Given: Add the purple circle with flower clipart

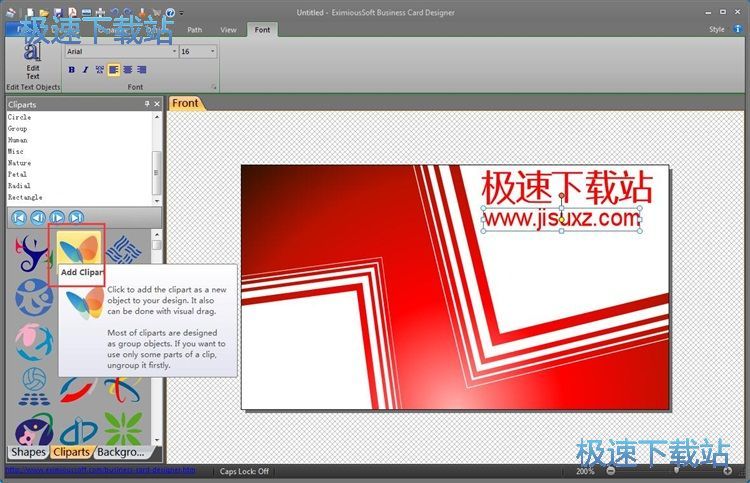Looking at the screenshot, I should [33, 429].
